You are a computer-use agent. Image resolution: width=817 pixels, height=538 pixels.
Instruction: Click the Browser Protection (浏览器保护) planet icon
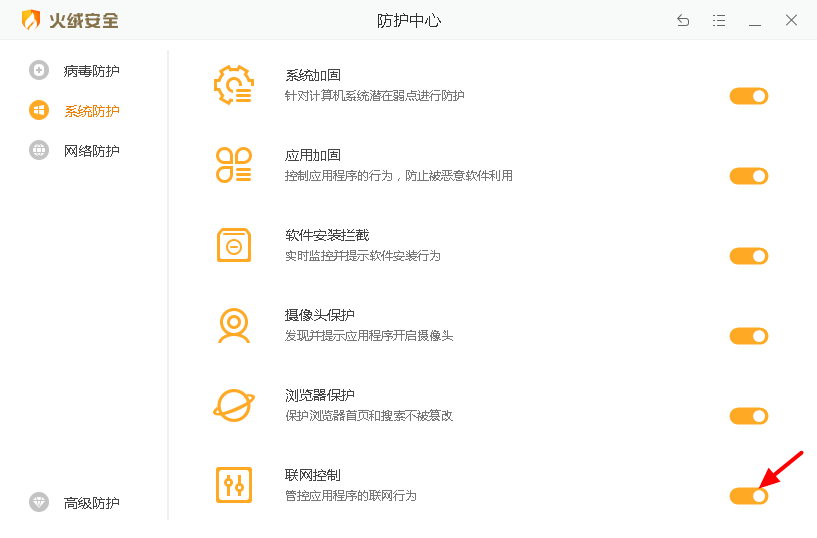coord(233,405)
